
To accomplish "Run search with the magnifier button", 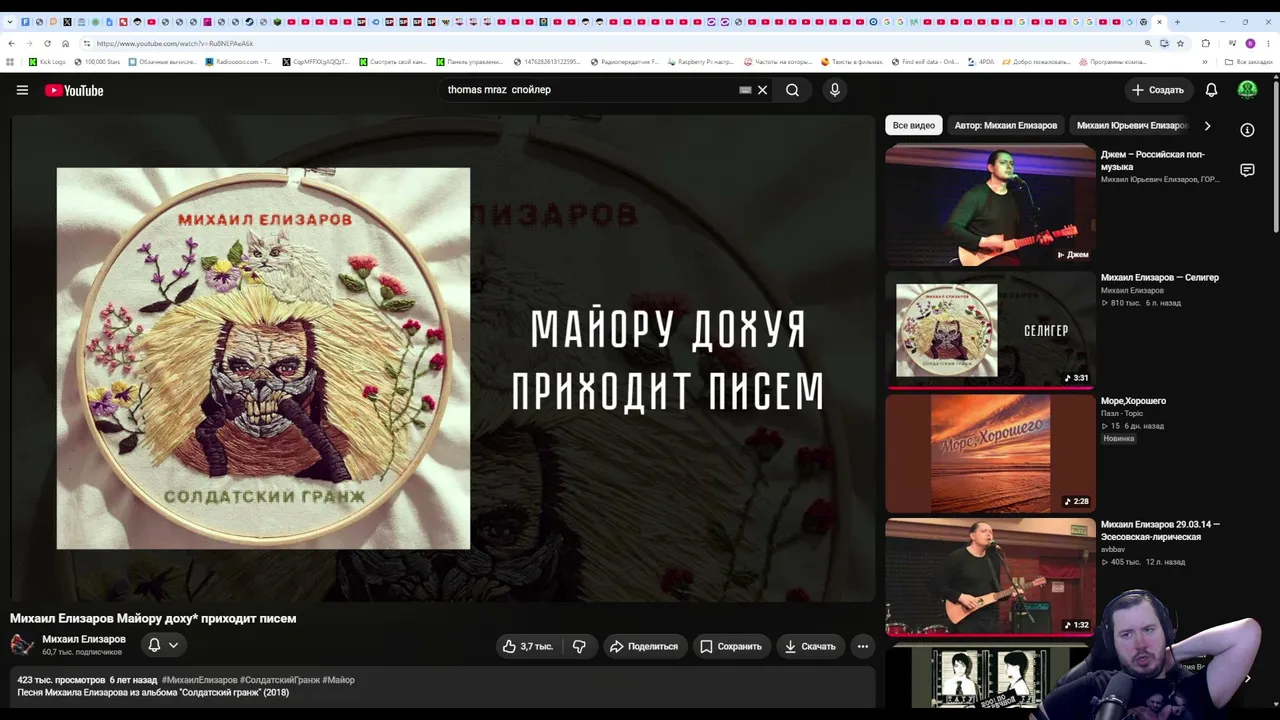I will point(792,90).
